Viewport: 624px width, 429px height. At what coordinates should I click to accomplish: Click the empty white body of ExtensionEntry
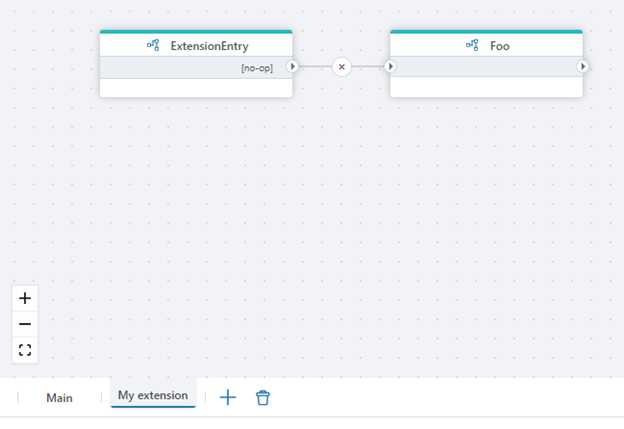pyautogui.click(x=196, y=87)
